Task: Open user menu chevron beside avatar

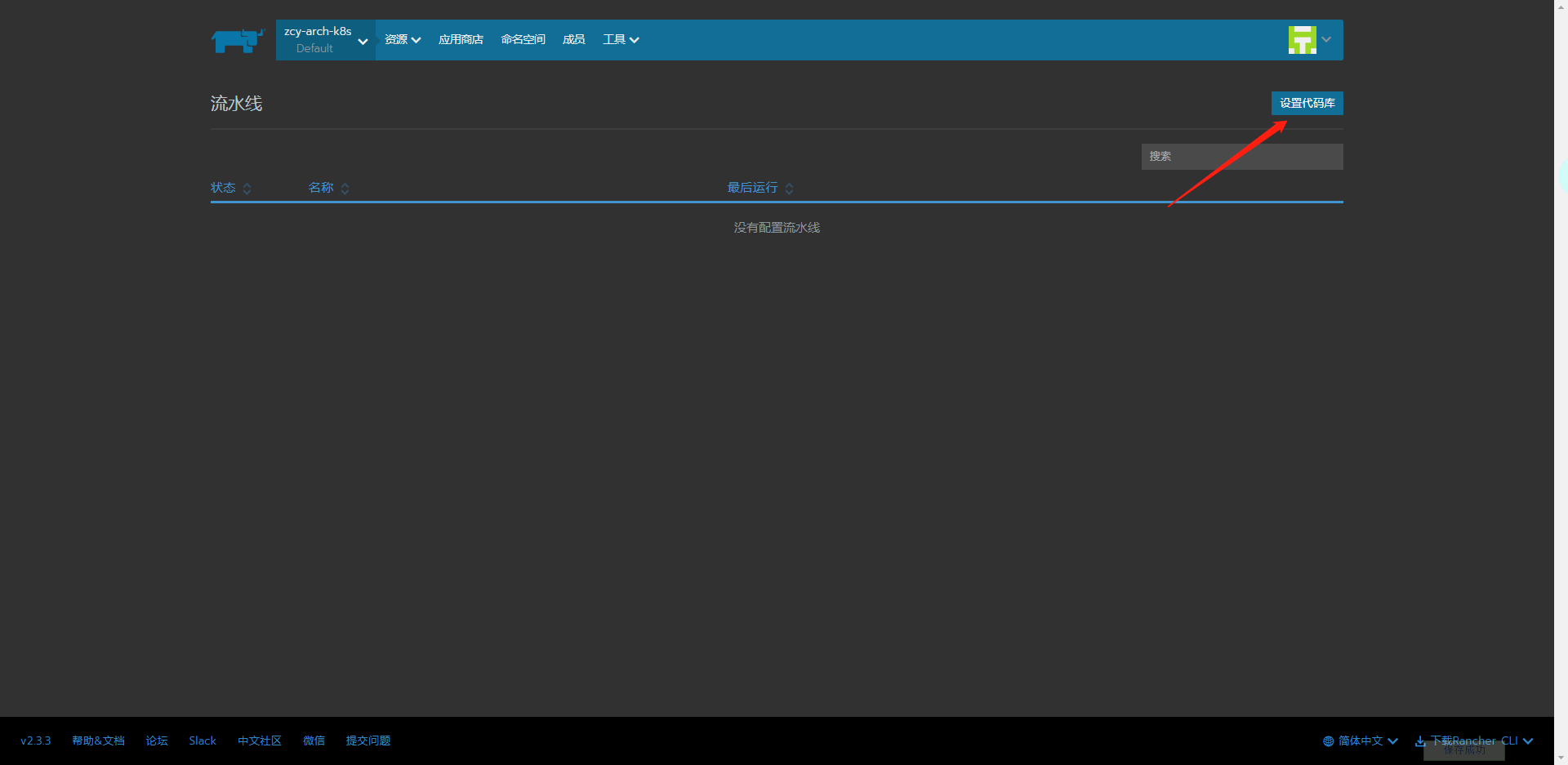Action: (1326, 40)
